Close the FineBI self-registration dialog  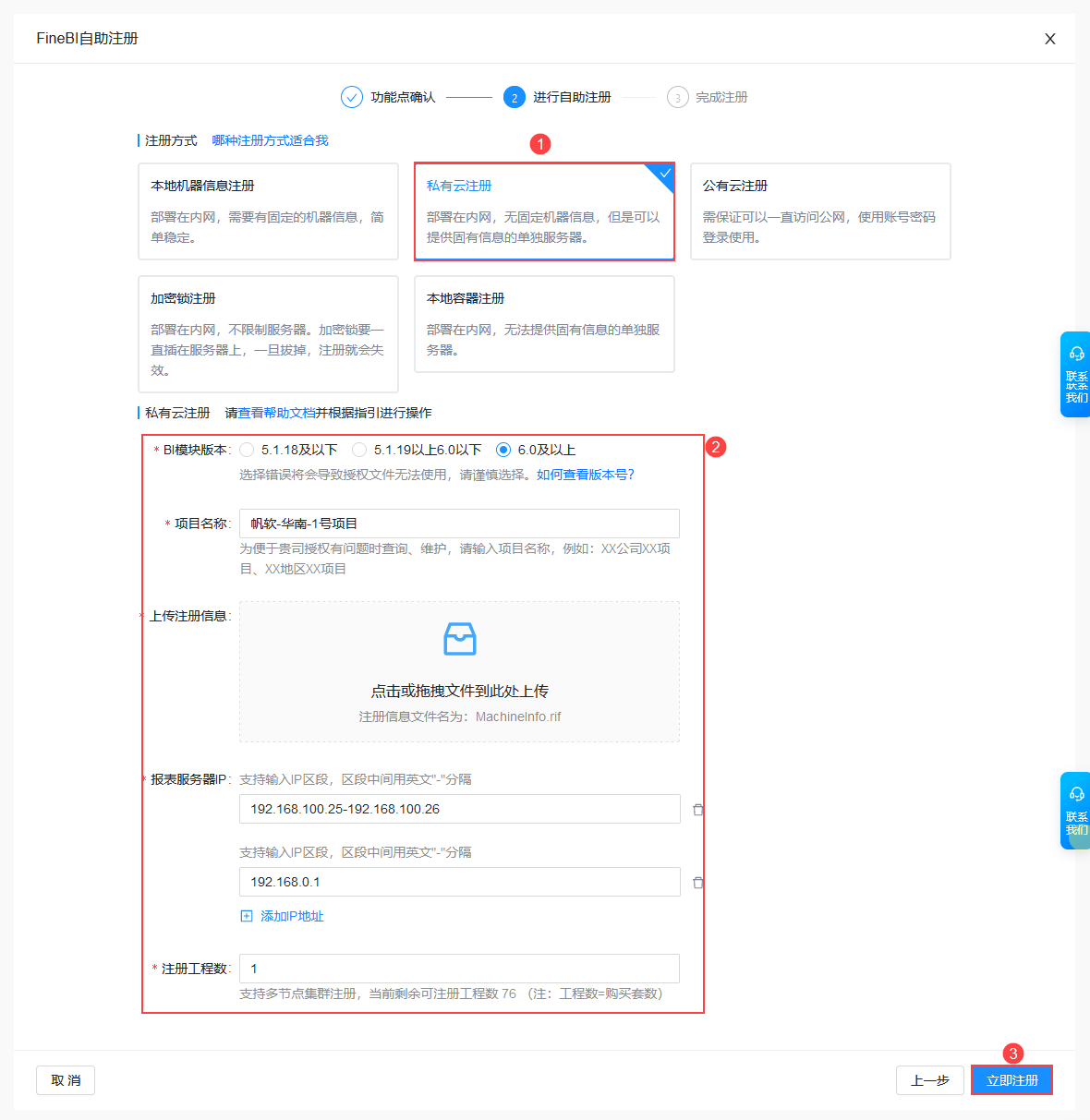pos(1049,39)
